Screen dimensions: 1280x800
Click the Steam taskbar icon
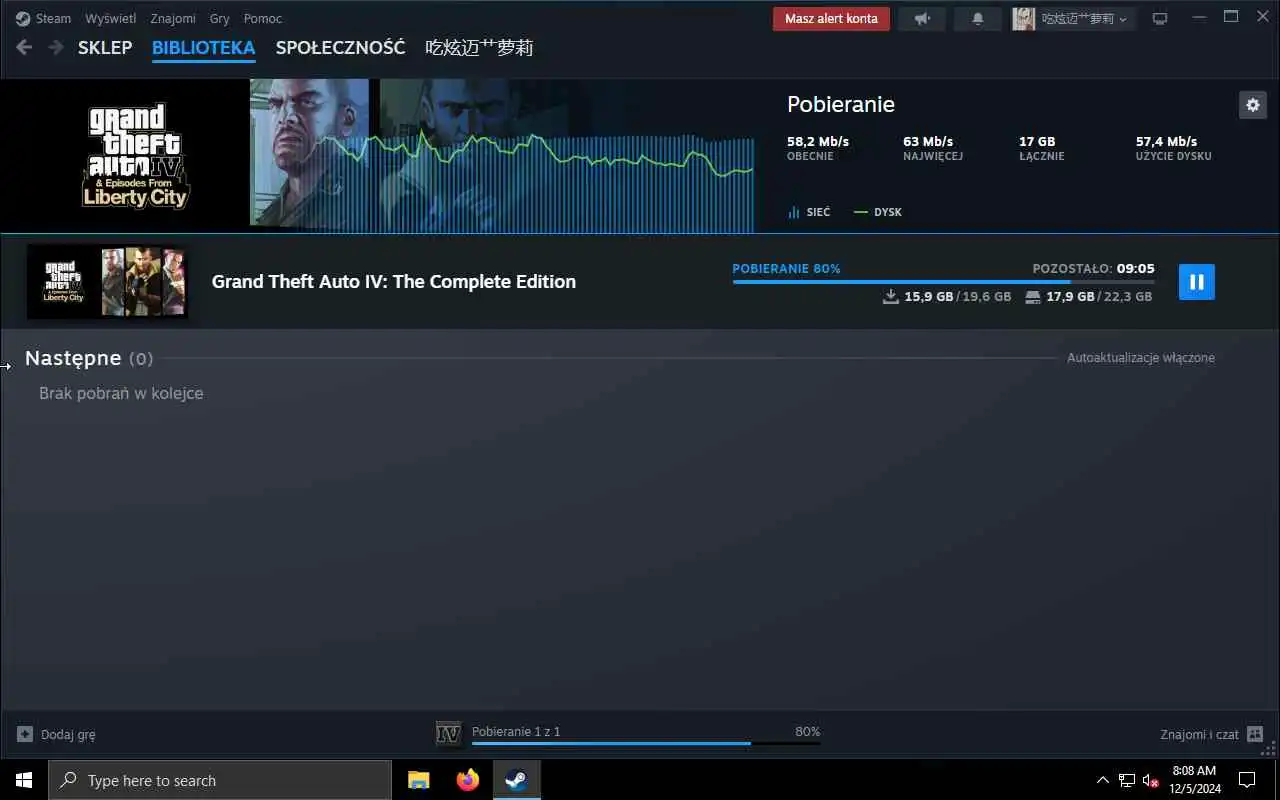click(517, 780)
